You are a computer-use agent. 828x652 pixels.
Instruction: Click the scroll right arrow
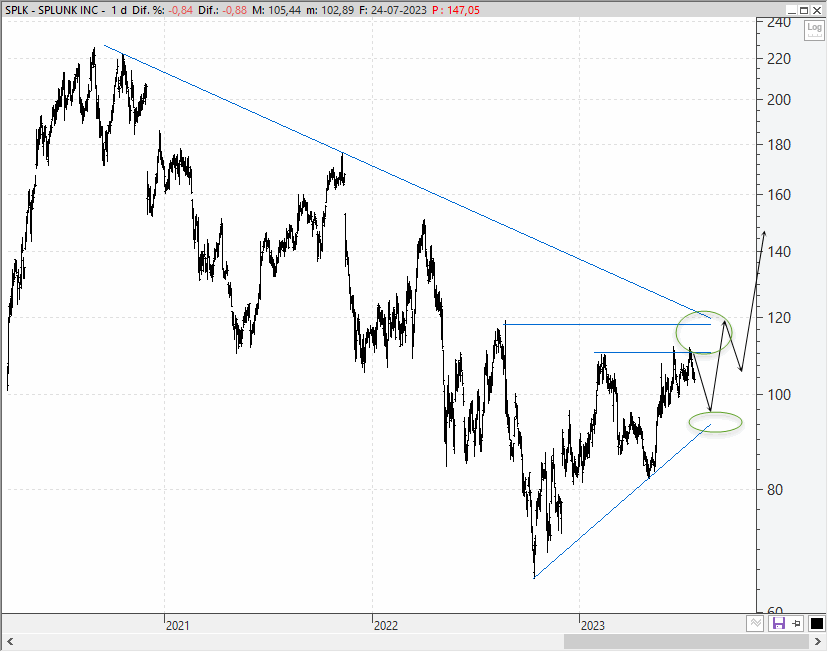(818, 642)
